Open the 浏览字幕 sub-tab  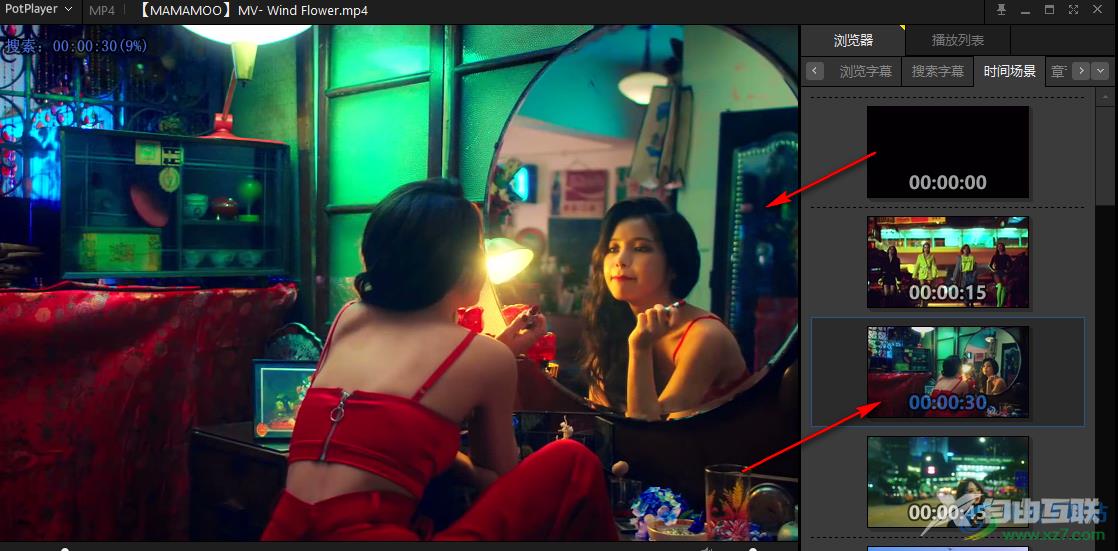(865, 71)
